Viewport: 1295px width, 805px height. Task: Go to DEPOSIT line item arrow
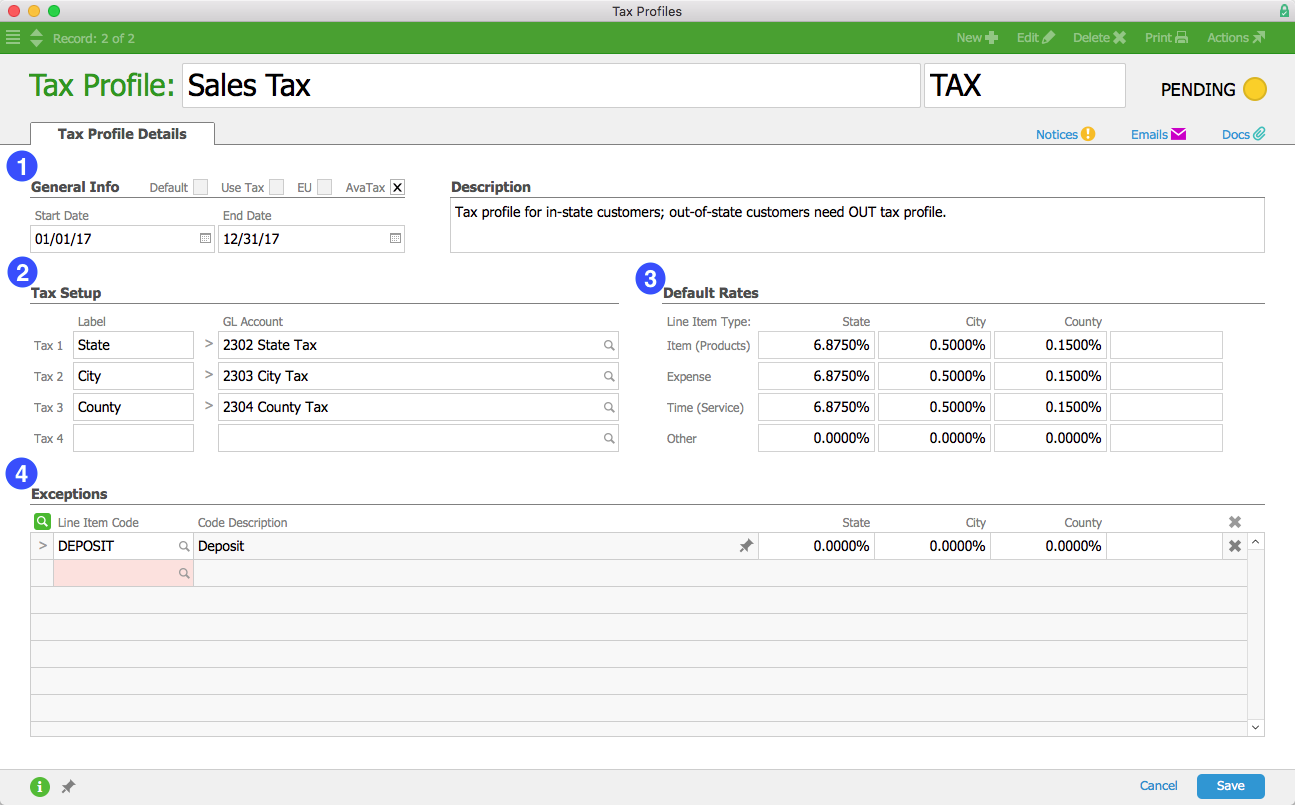[42, 546]
